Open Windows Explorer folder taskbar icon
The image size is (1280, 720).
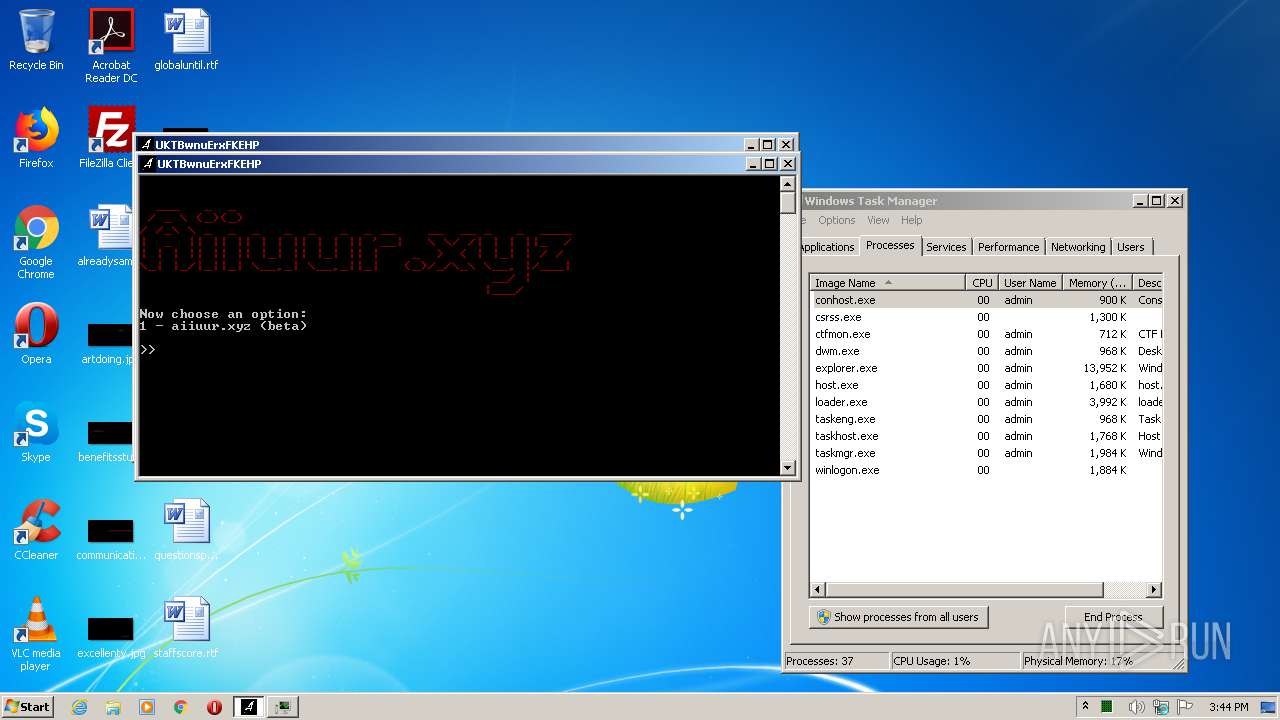(x=113, y=707)
